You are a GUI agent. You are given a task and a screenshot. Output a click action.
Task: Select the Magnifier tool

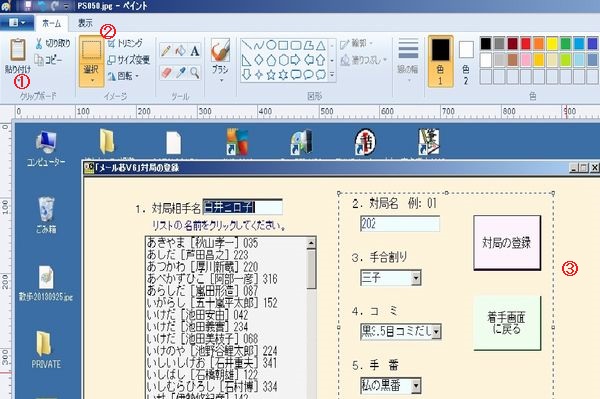[x=195, y=72]
